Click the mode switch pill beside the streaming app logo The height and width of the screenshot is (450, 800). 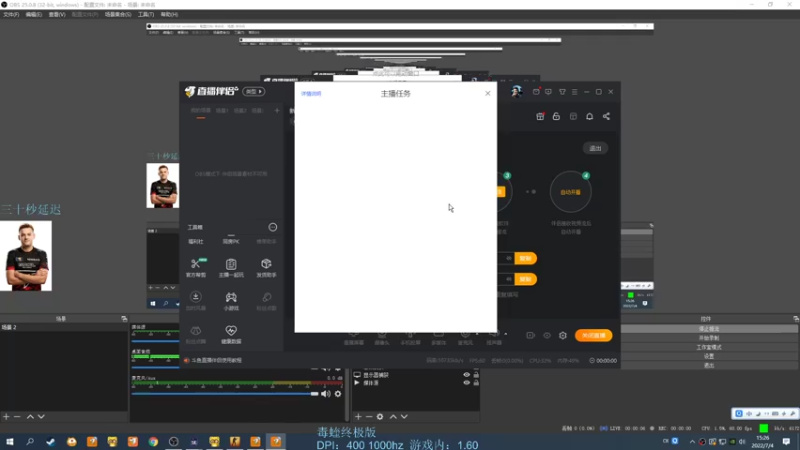[254, 92]
